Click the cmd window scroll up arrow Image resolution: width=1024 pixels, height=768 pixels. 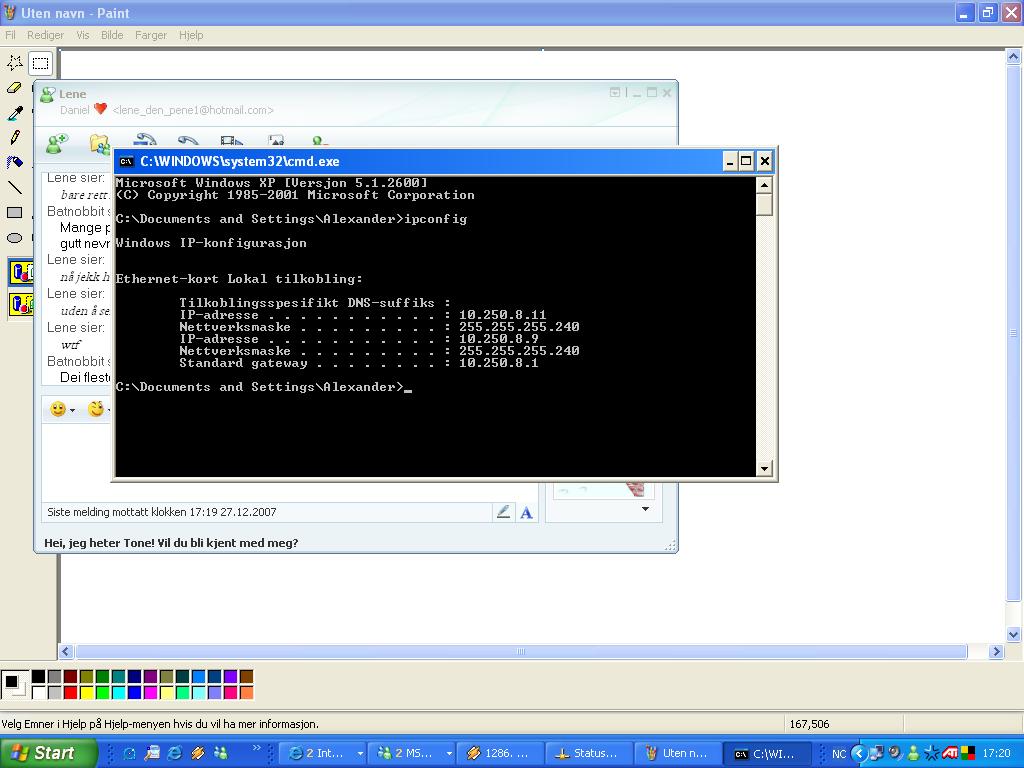(764, 185)
